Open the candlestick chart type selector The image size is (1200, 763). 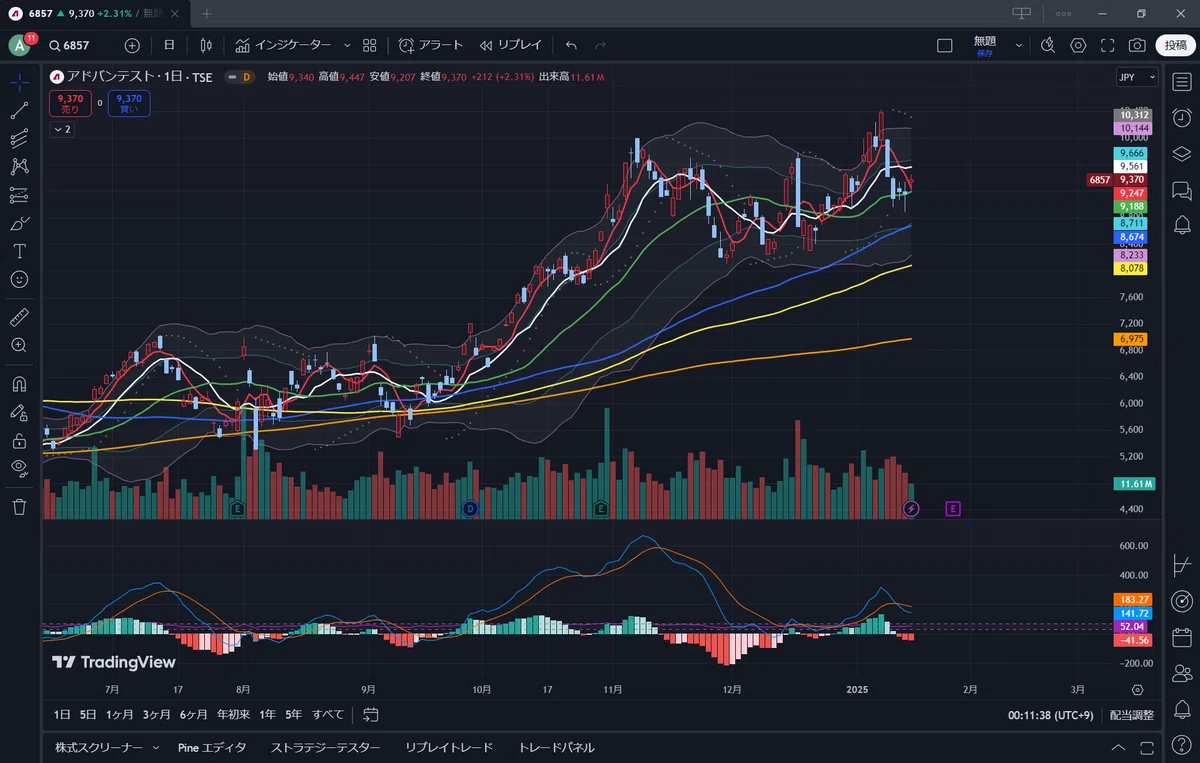point(206,45)
